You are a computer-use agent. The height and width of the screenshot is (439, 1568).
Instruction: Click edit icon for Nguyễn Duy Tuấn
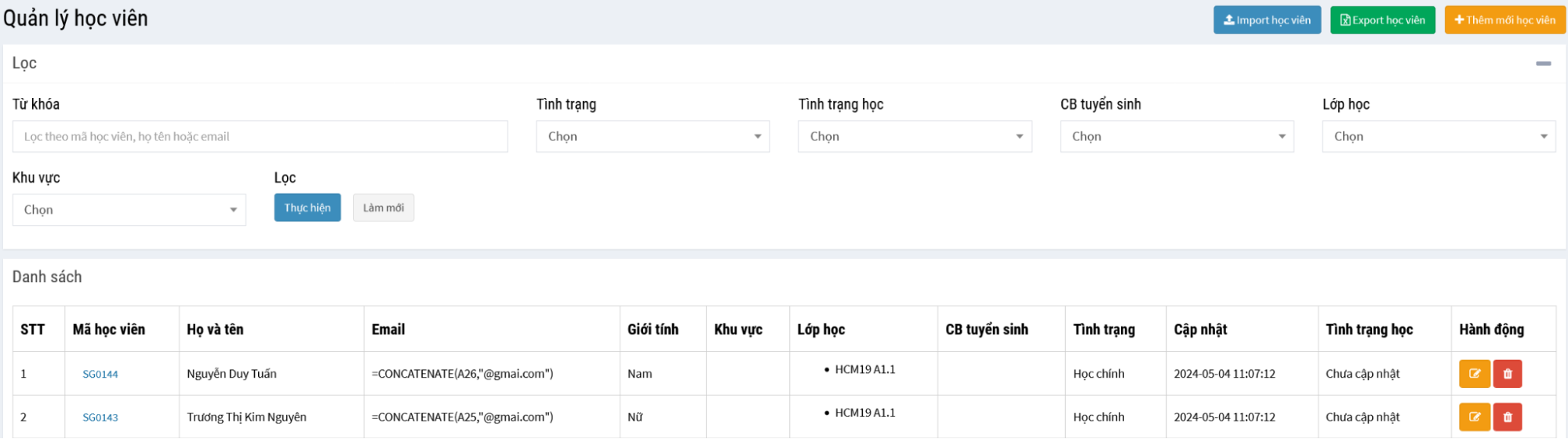point(1474,374)
